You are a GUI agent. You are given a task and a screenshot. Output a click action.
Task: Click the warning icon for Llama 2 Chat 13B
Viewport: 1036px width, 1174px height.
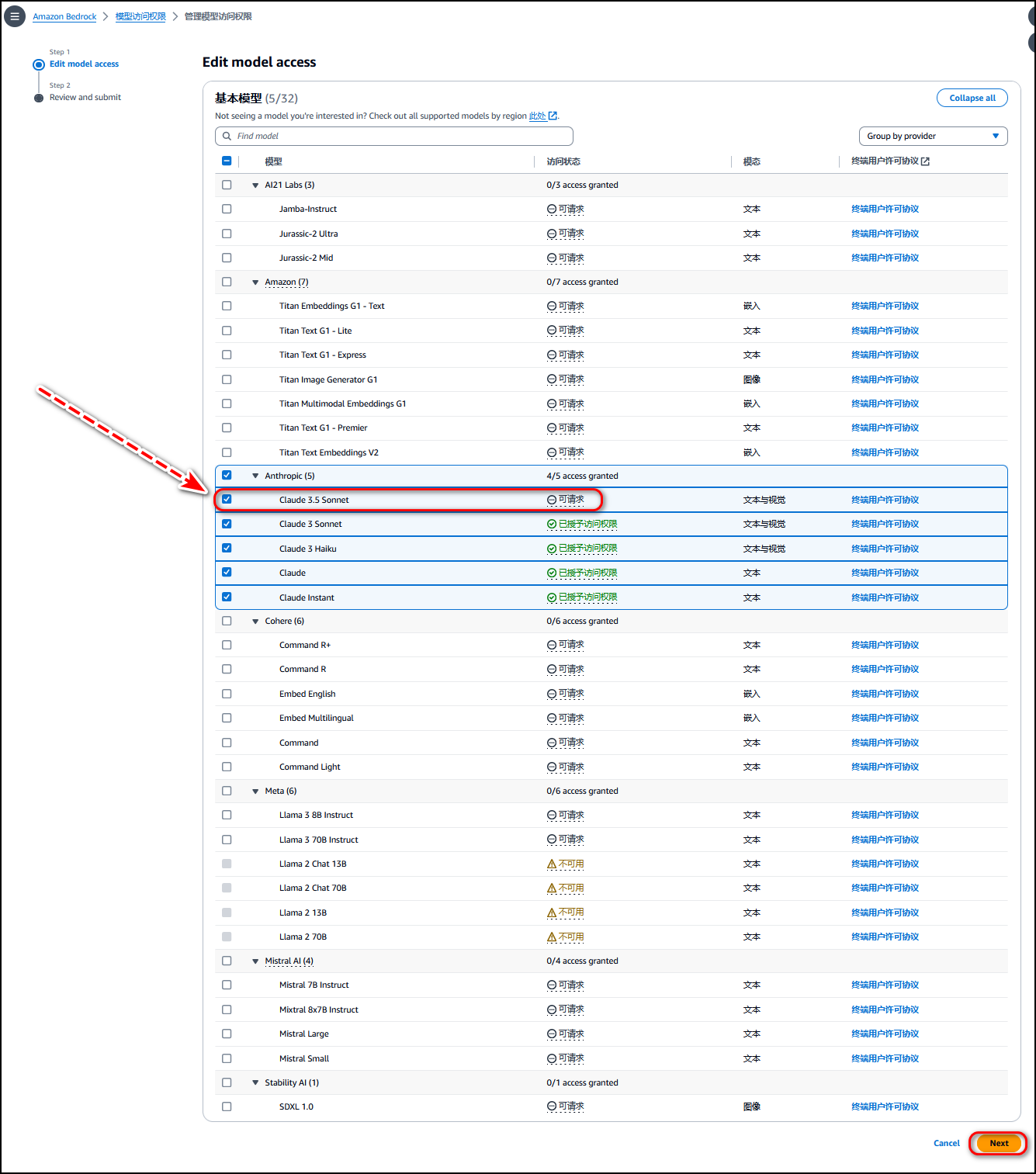coord(552,864)
